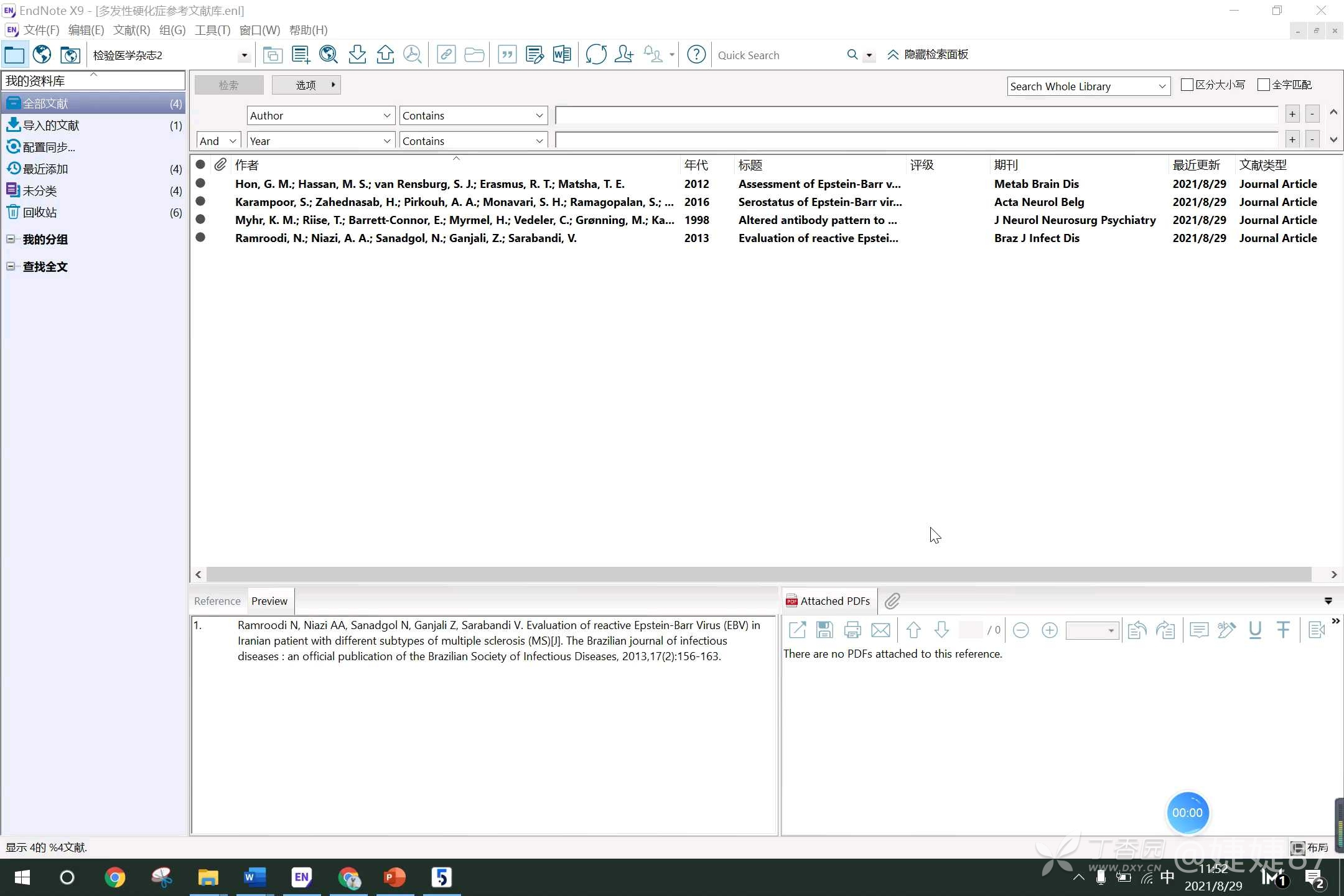Viewport: 1344px width, 896px height.
Task: Click the New Reference toolbar icon
Action: coord(301,55)
